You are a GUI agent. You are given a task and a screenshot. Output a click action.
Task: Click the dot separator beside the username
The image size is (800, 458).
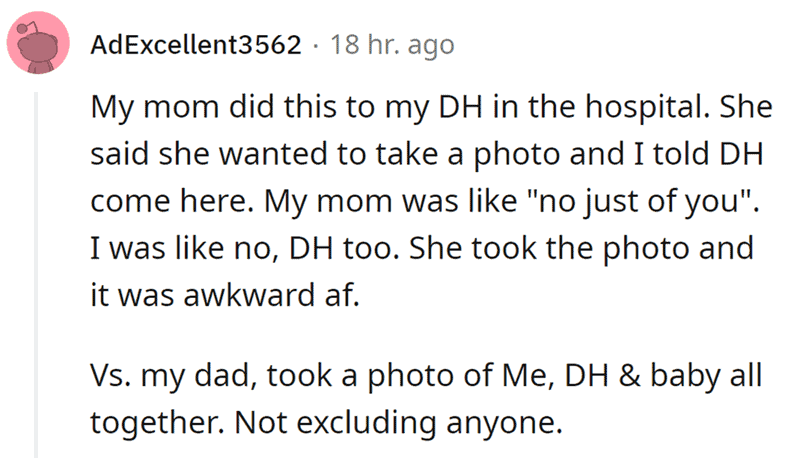(316, 46)
